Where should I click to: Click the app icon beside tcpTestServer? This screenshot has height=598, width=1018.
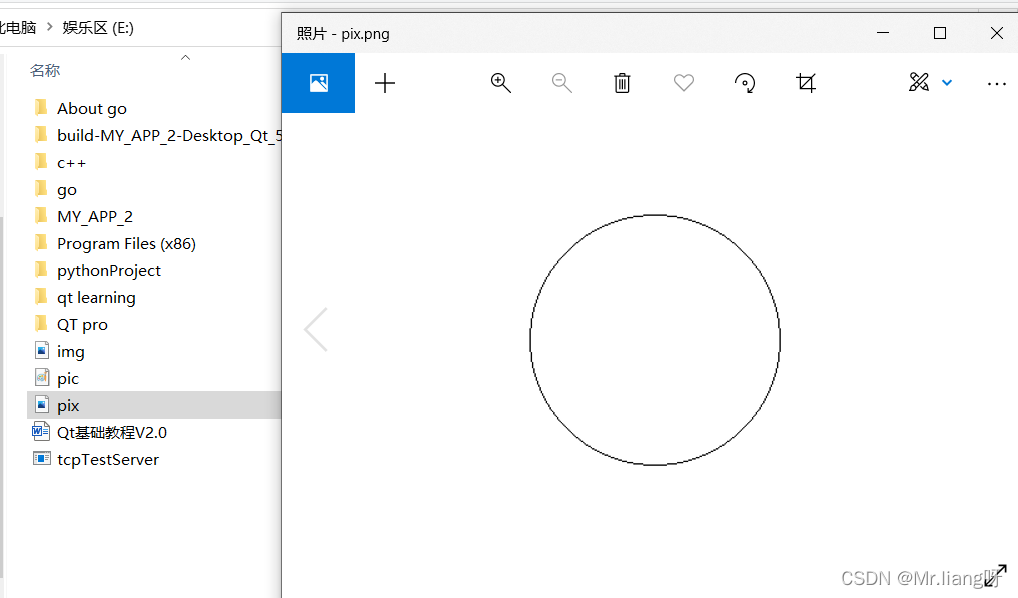[x=42, y=458]
